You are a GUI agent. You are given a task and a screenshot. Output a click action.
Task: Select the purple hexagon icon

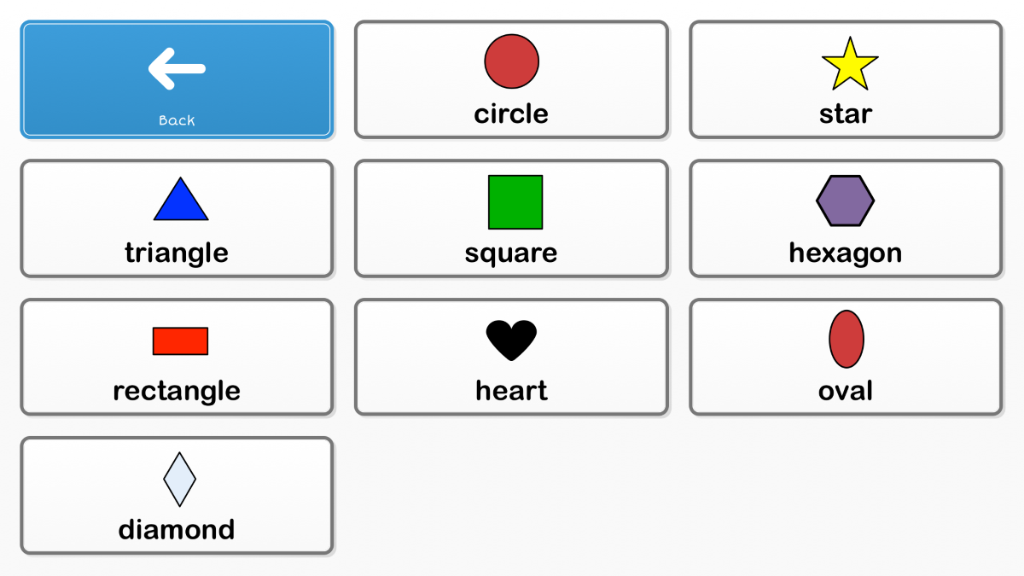845,200
